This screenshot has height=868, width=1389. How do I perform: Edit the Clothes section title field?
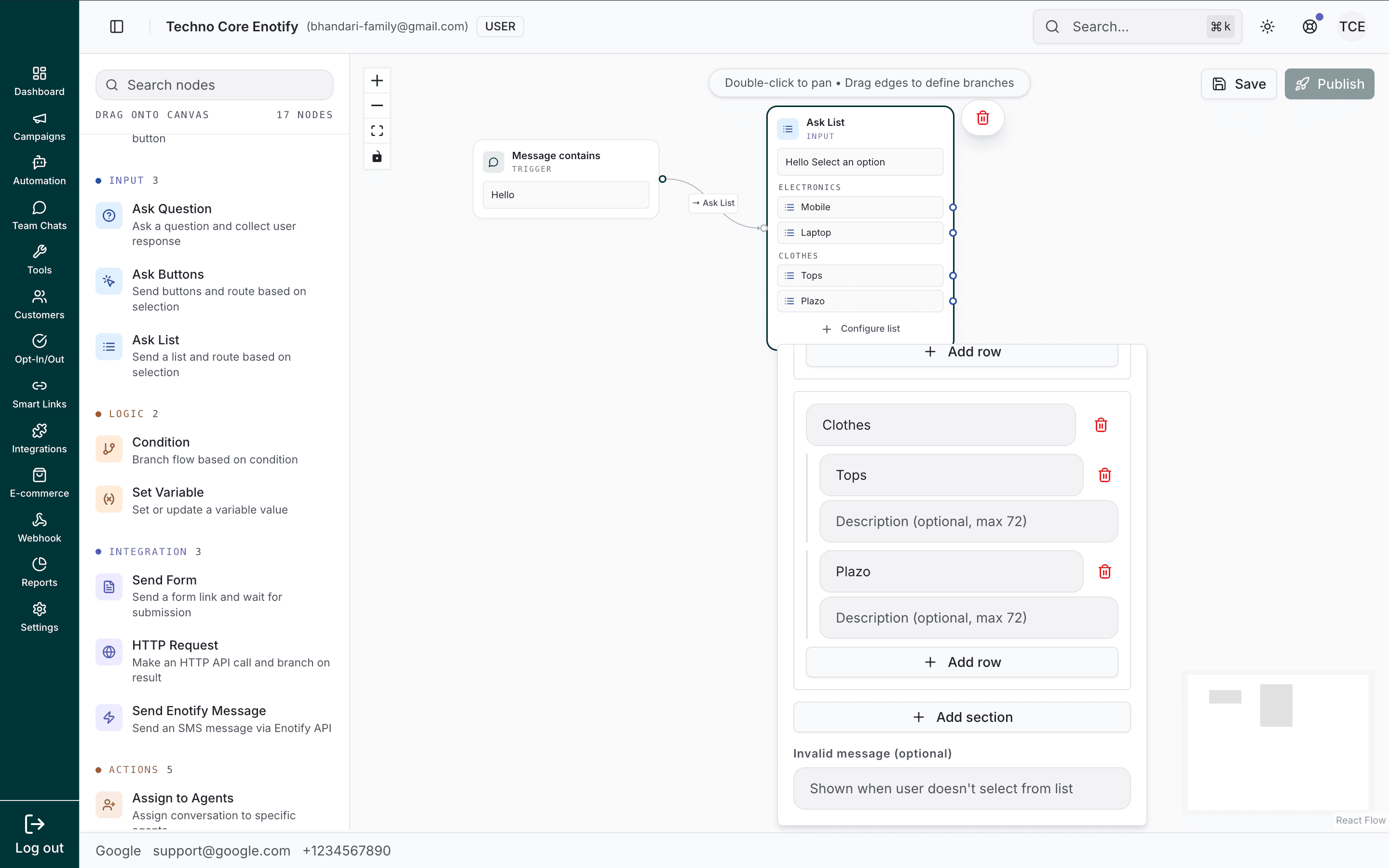pyautogui.click(x=941, y=425)
